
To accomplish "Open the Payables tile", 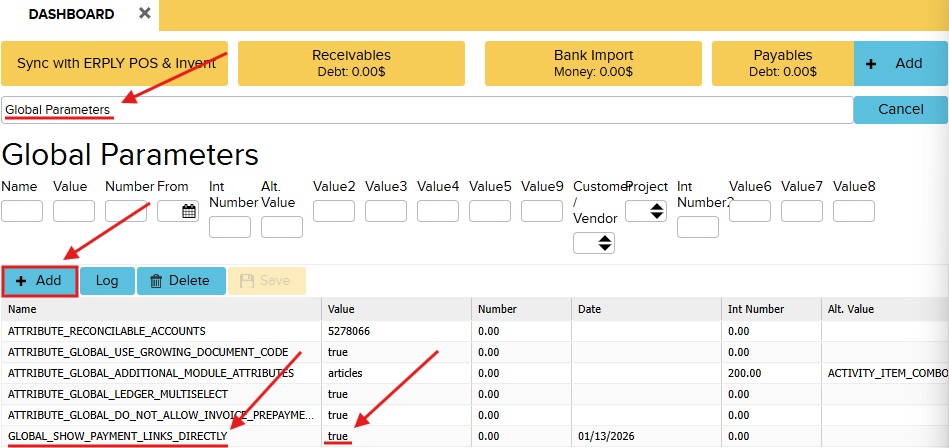I will pos(782,63).
